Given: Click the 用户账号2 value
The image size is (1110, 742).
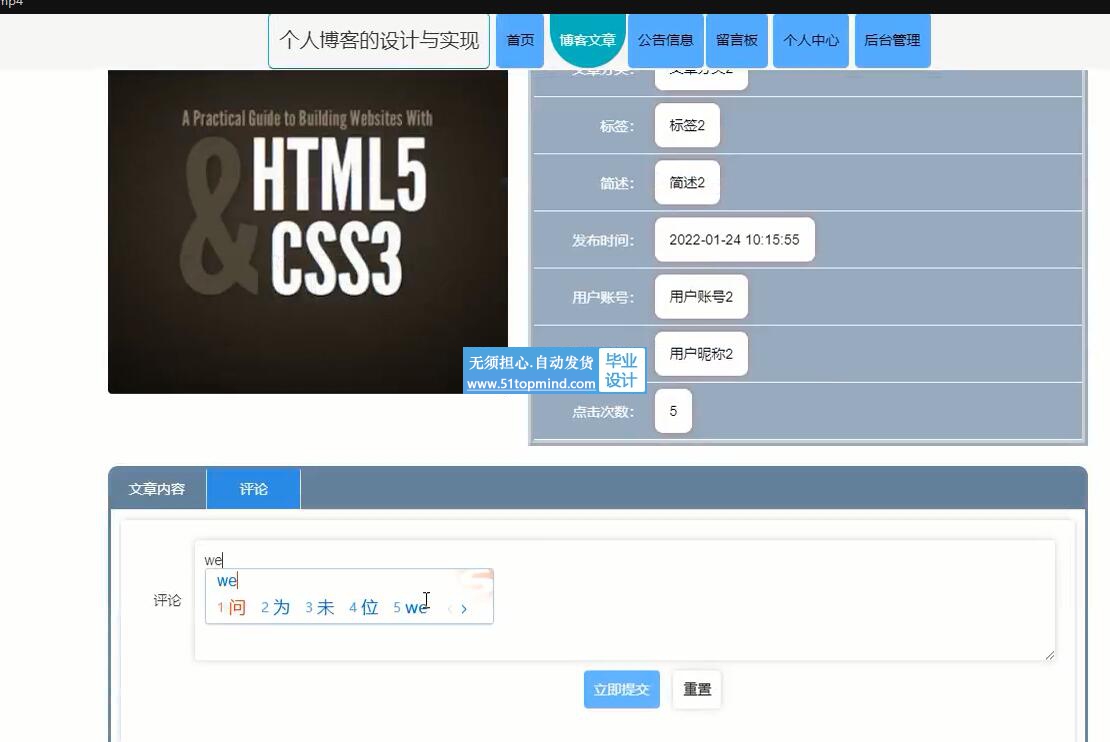Looking at the screenshot, I should point(701,297).
